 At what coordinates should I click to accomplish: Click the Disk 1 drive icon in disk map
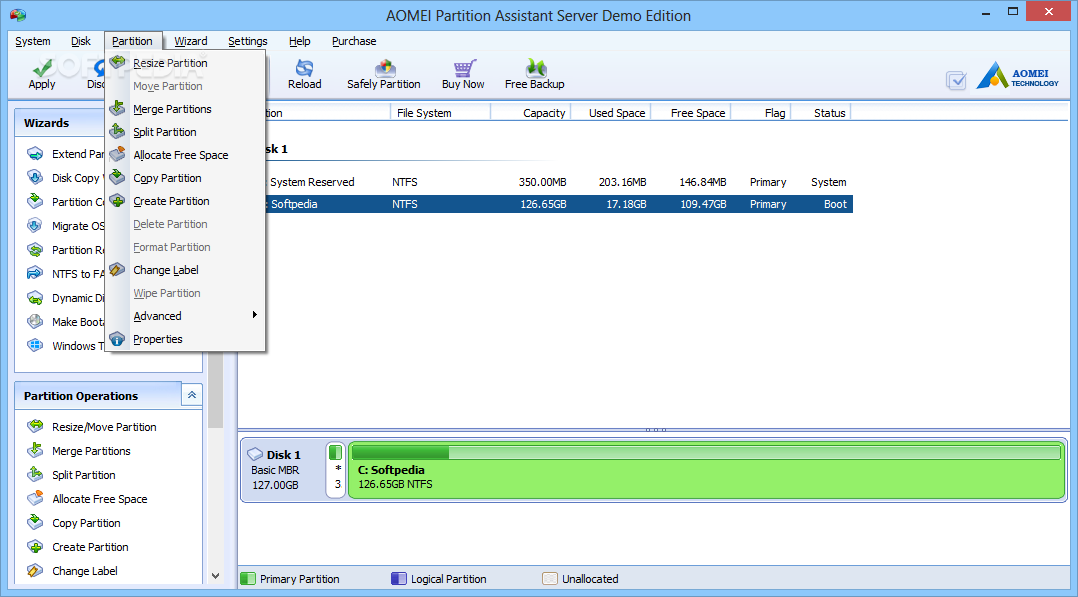pyautogui.click(x=256, y=455)
